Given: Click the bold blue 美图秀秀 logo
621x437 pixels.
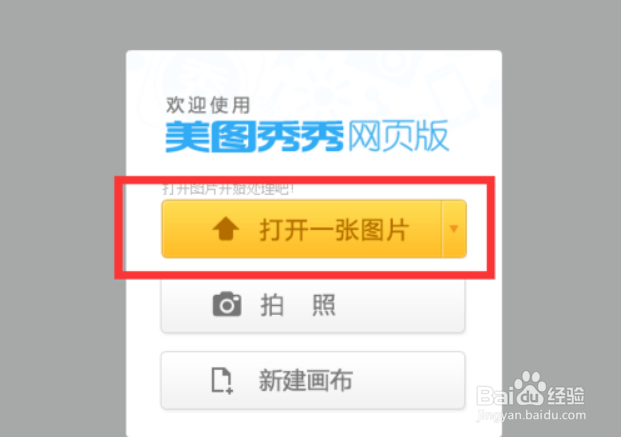Looking at the screenshot, I should coord(254,137).
